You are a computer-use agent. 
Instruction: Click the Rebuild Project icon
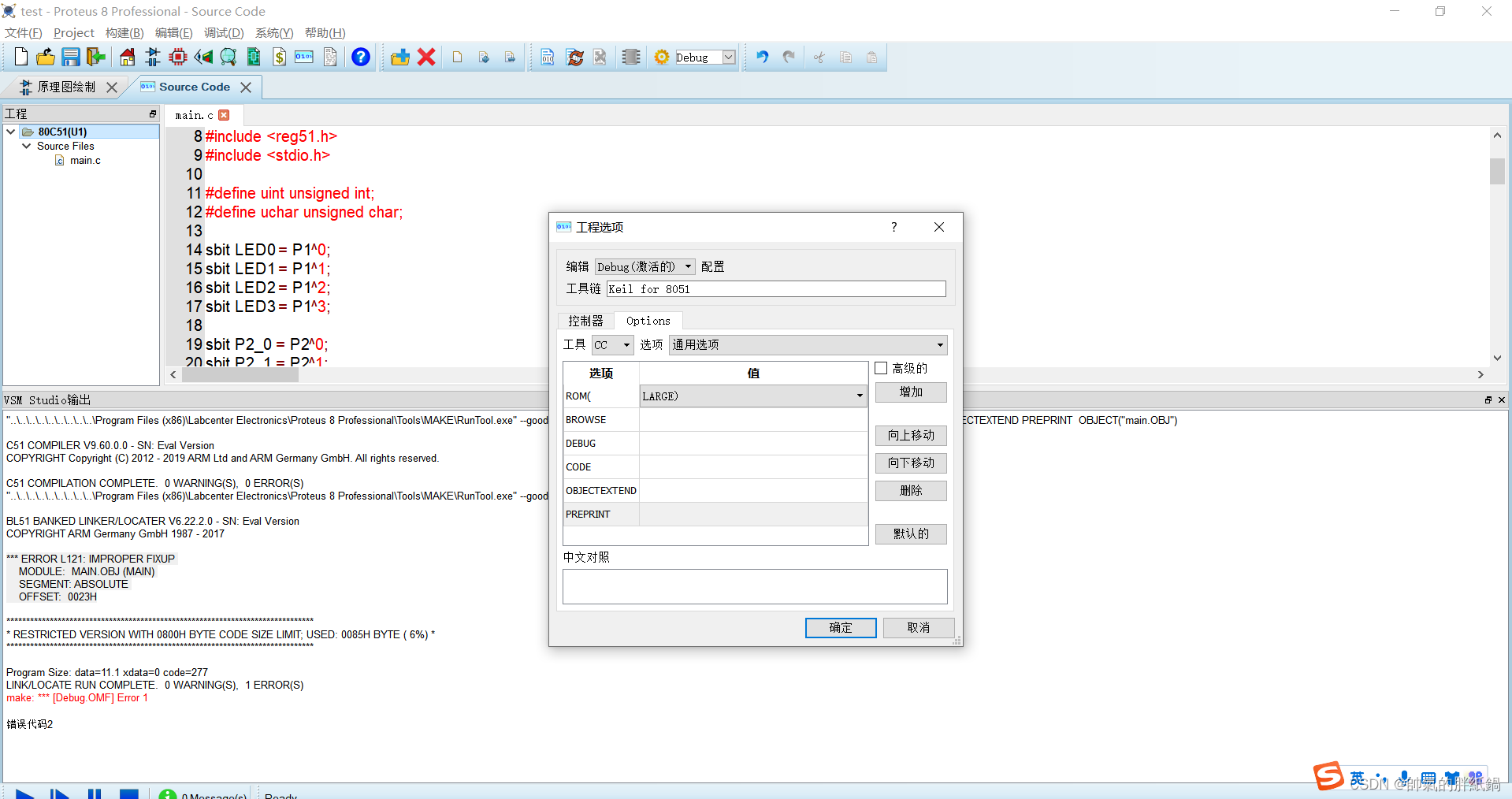point(575,57)
